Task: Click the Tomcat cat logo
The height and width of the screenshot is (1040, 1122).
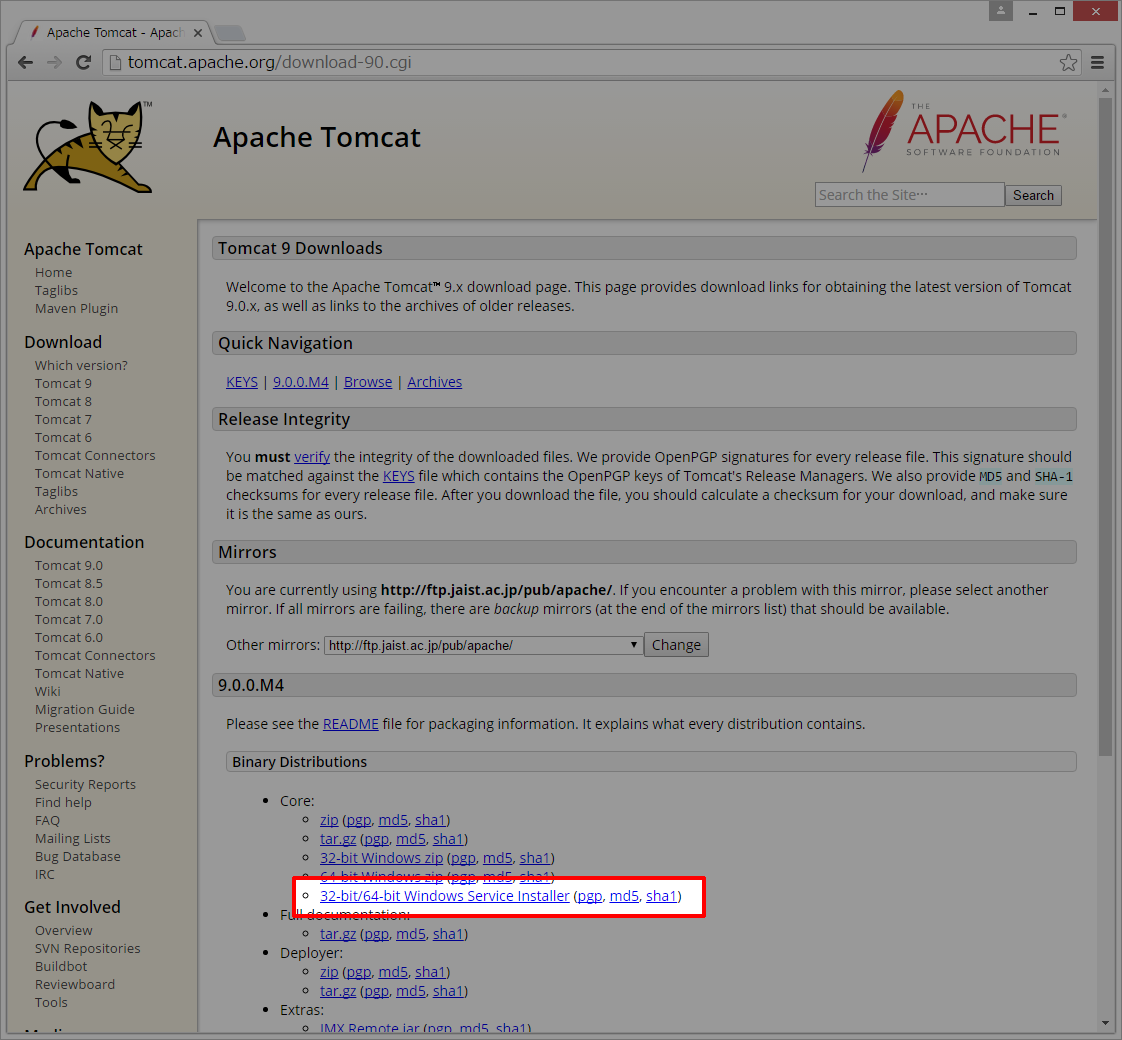Action: [87, 147]
